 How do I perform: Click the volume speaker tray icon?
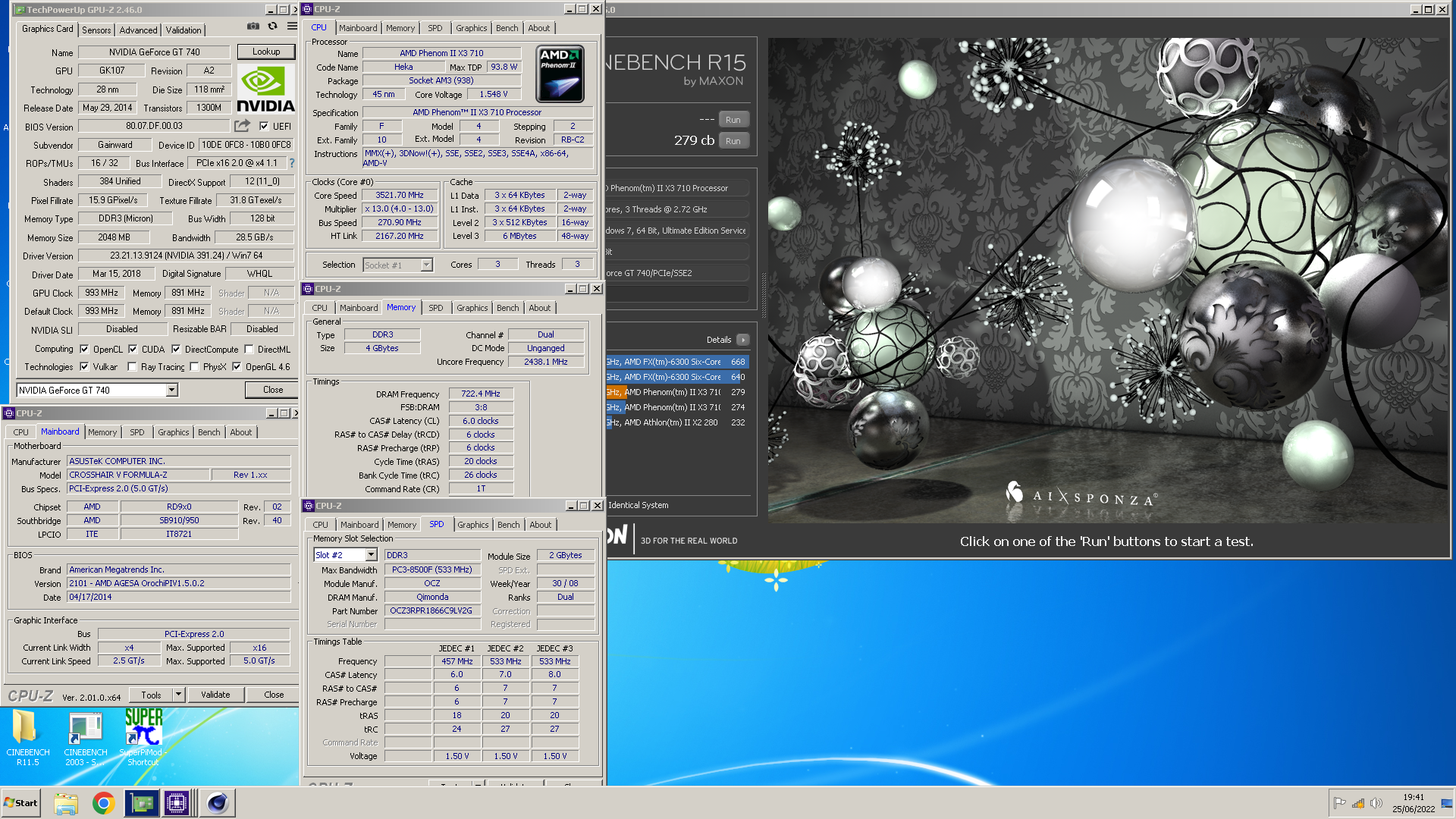pyautogui.click(x=1376, y=804)
